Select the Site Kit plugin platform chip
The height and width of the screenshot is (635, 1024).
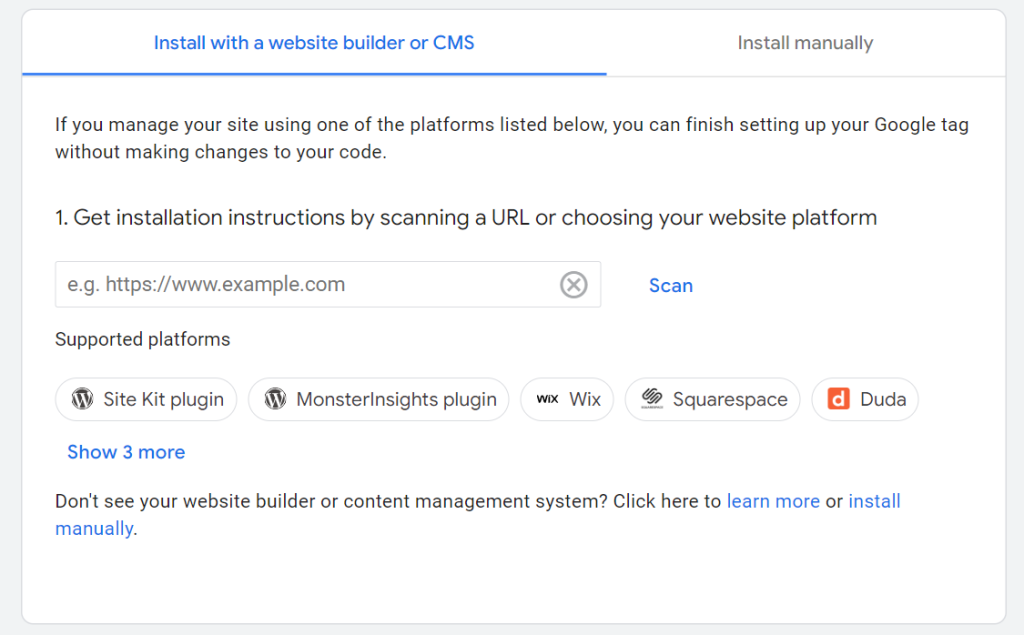point(146,399)
